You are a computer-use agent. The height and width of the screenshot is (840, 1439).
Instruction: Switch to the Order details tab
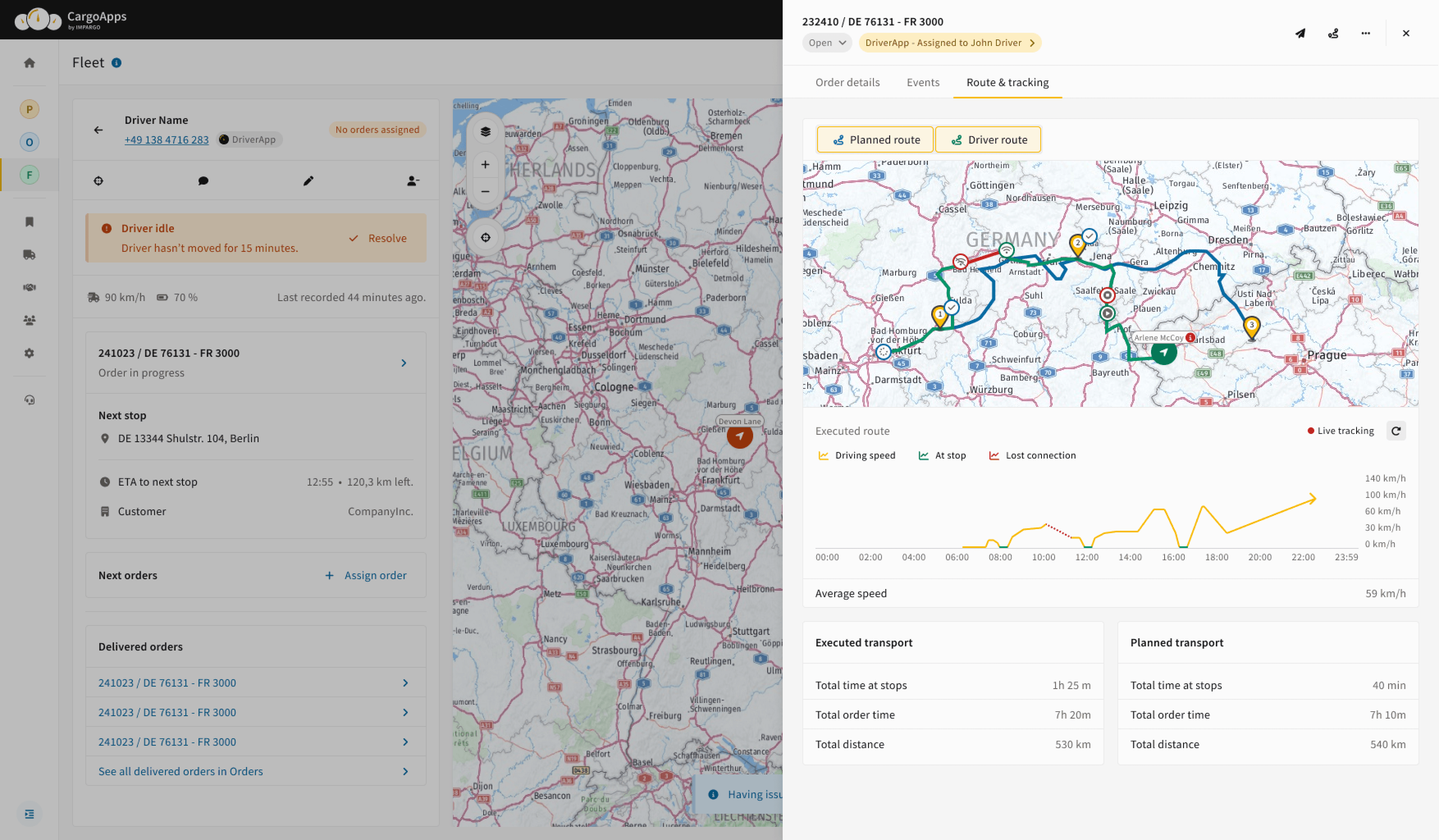coord(847,82)
